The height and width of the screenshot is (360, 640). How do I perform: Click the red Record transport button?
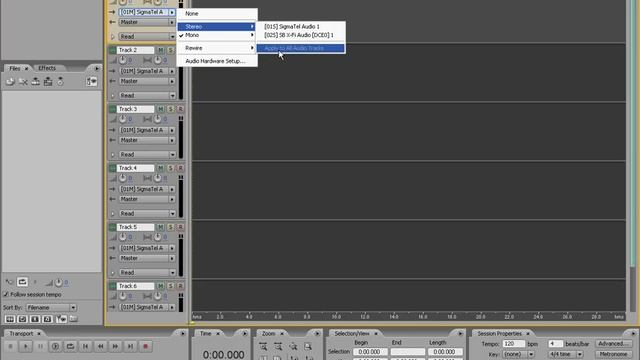pos(145,347)
